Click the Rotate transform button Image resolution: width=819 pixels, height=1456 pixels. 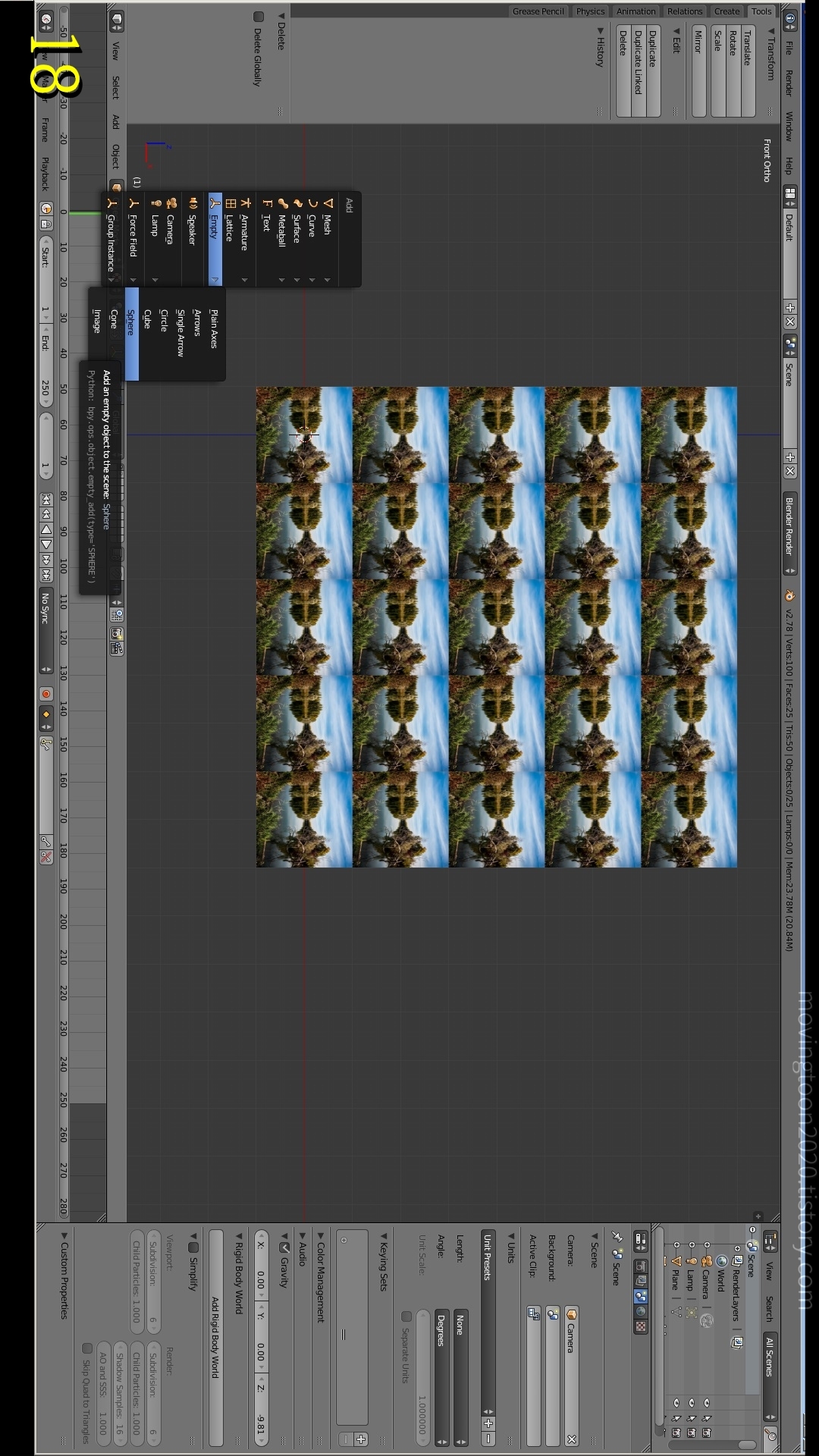733,71
